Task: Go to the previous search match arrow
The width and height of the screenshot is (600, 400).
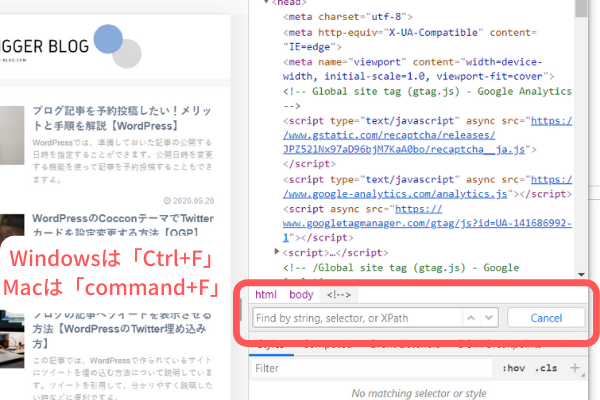Action: [x=471, y=318]
